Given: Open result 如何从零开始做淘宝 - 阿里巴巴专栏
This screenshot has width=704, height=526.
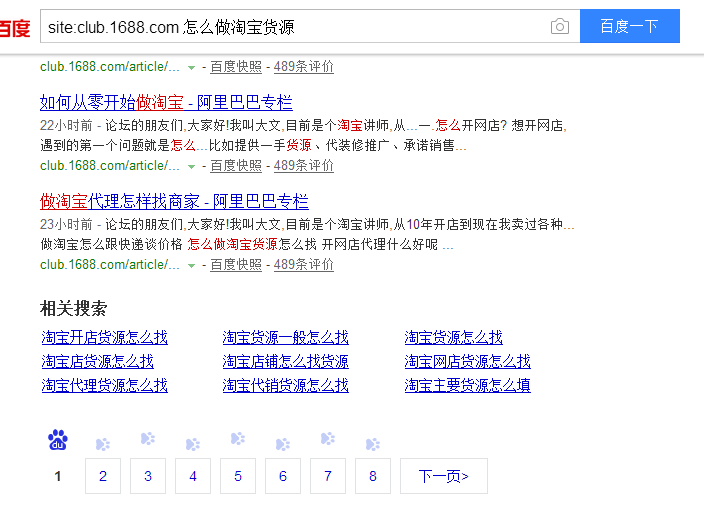Looking at the screenshot, I should point(166,102).
